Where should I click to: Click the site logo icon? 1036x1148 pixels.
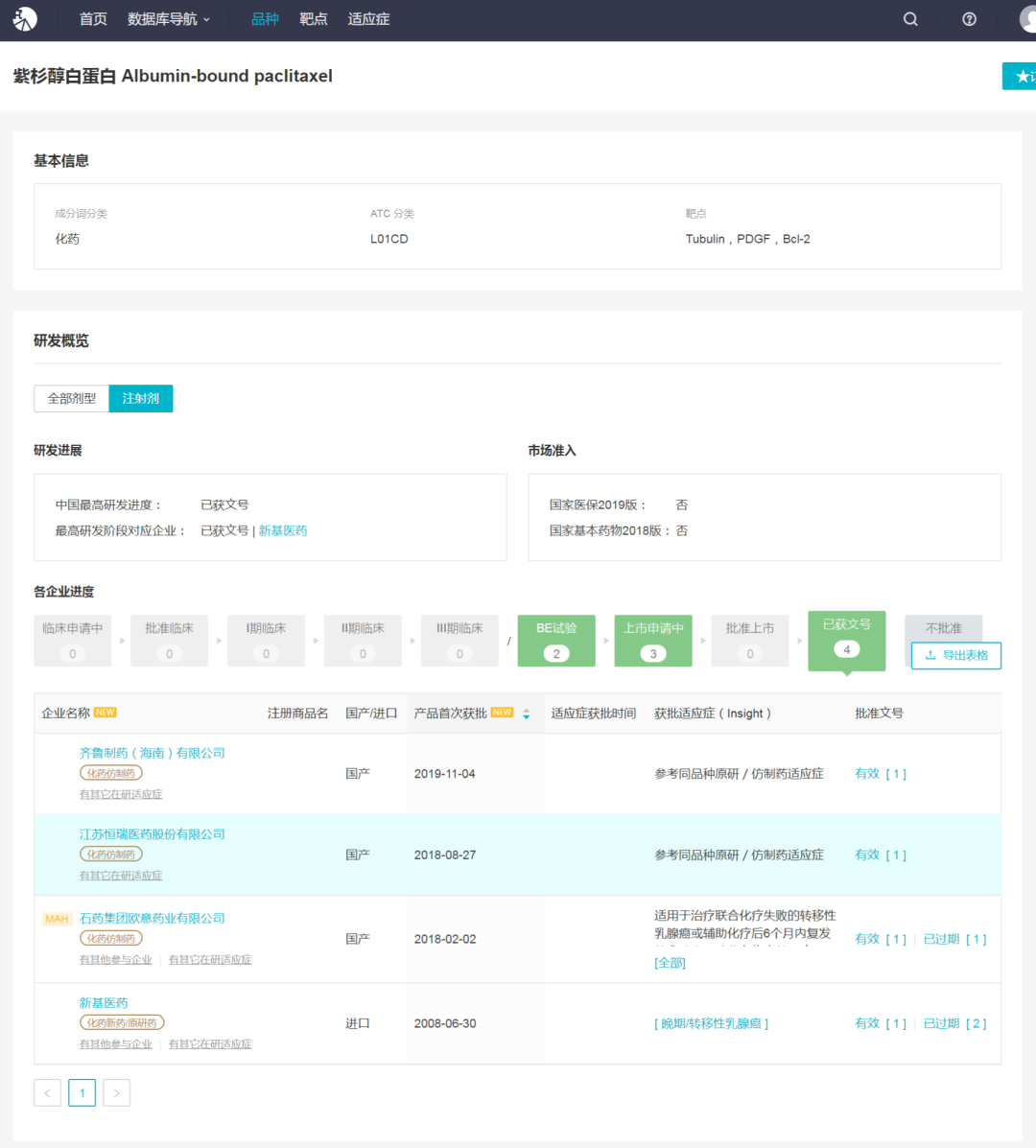click(25, 19)
